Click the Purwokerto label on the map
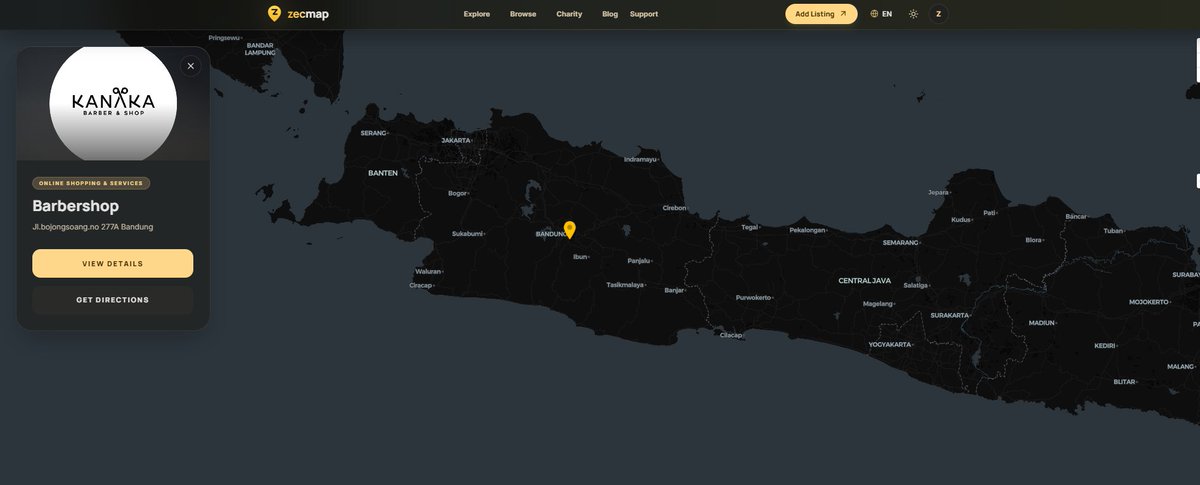Viewport: 1200px width, 485px height. point(753,298)
